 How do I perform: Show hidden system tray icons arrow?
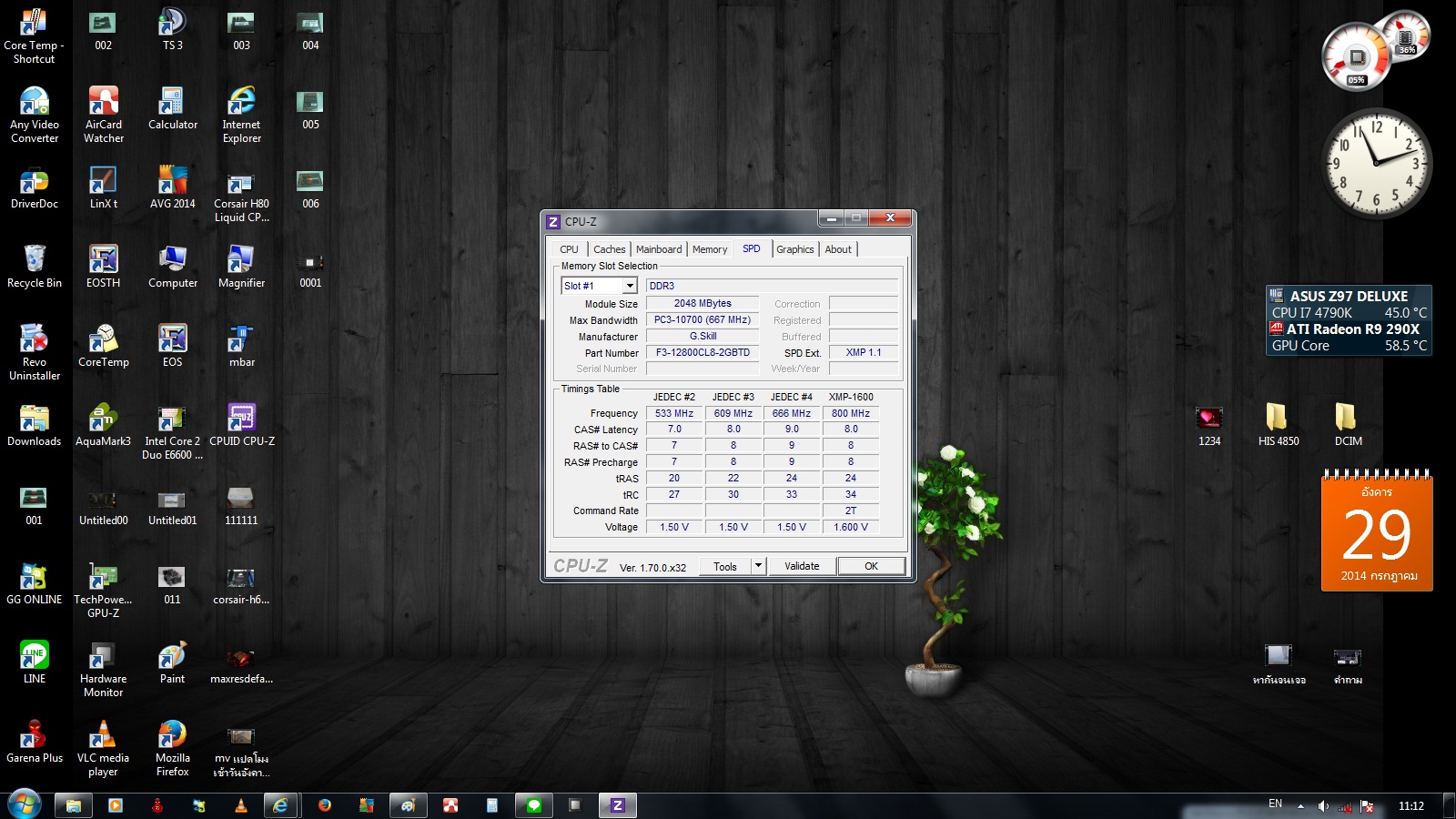point(1300,806)
